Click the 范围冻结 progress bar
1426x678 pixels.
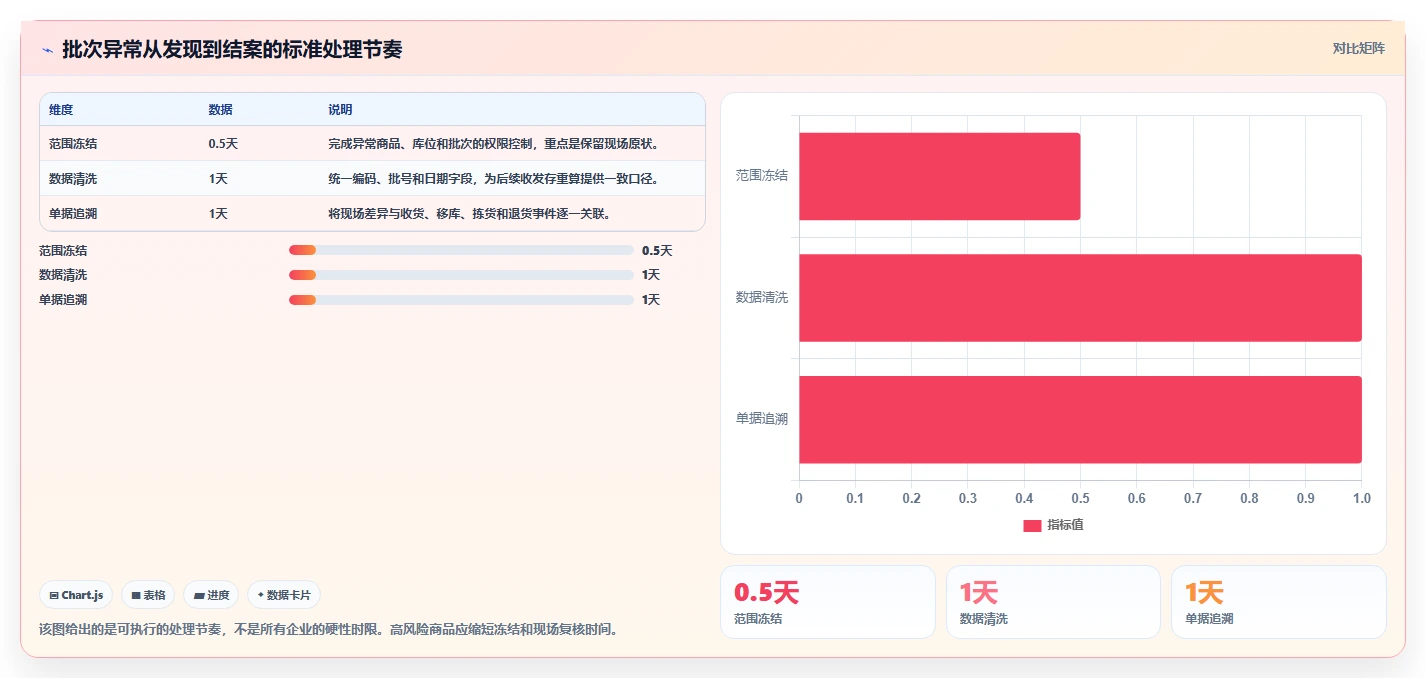coord(461,250)
